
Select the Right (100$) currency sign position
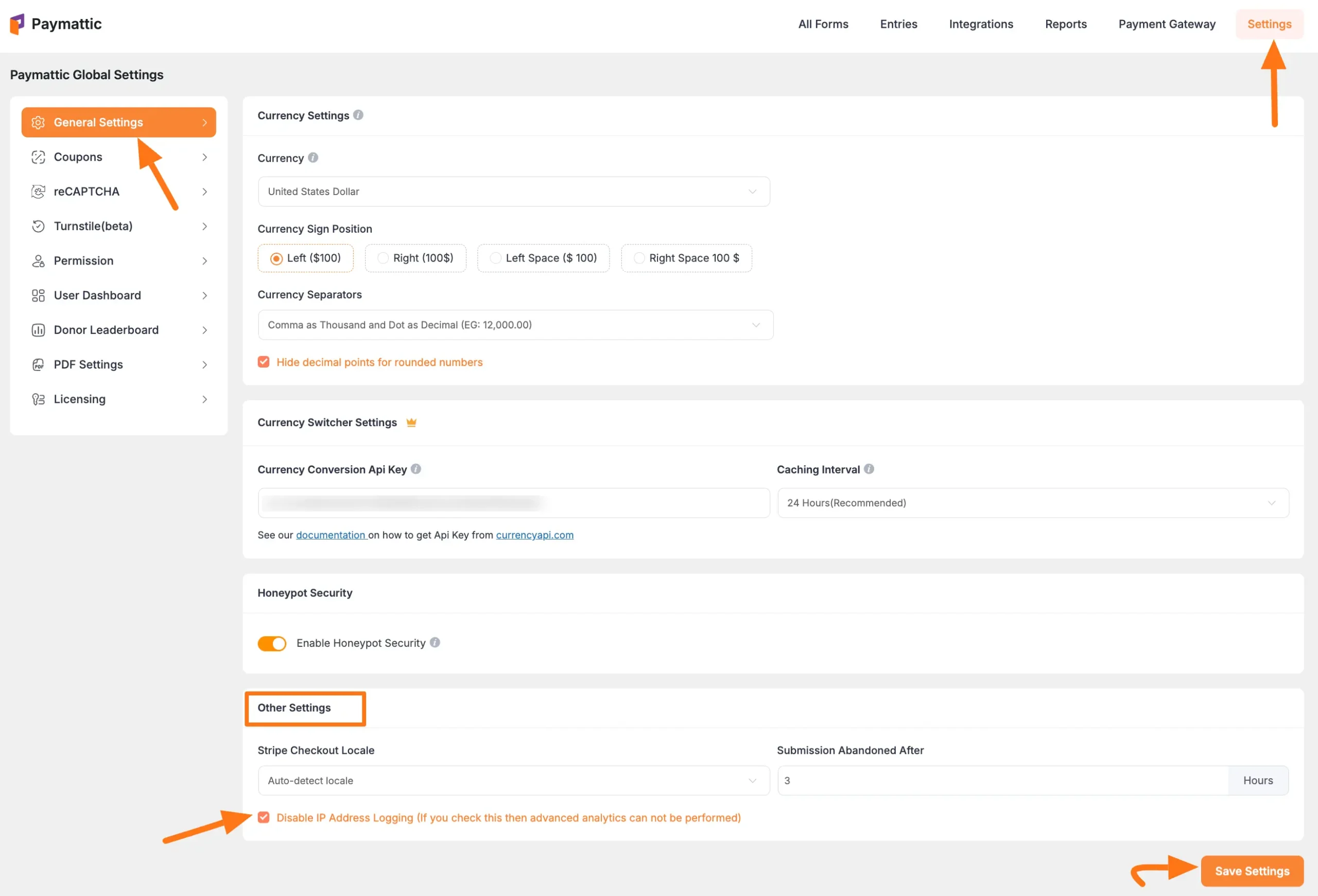[383, 258]
